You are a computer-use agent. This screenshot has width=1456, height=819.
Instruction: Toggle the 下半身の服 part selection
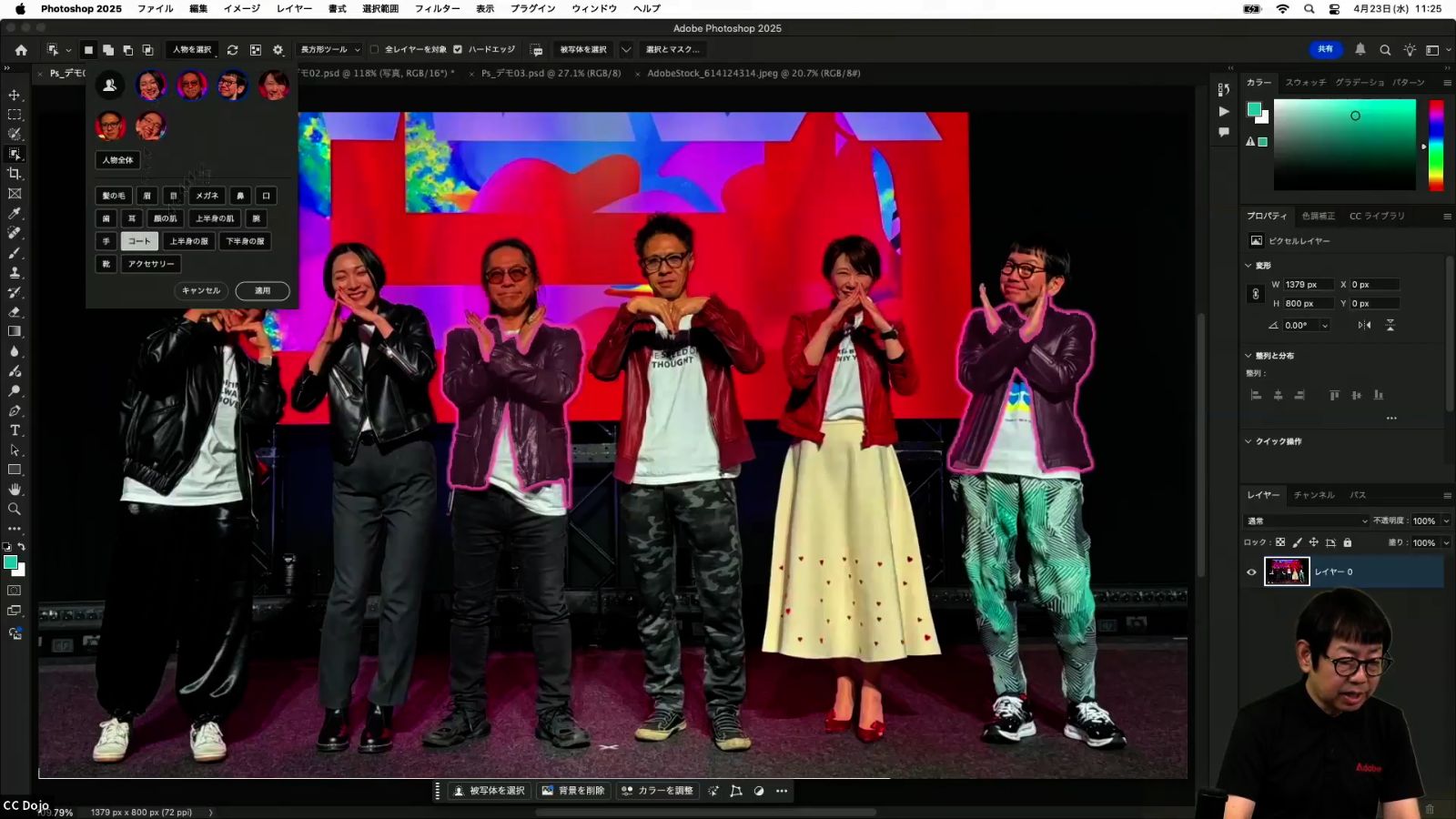(x=245, y=241)
